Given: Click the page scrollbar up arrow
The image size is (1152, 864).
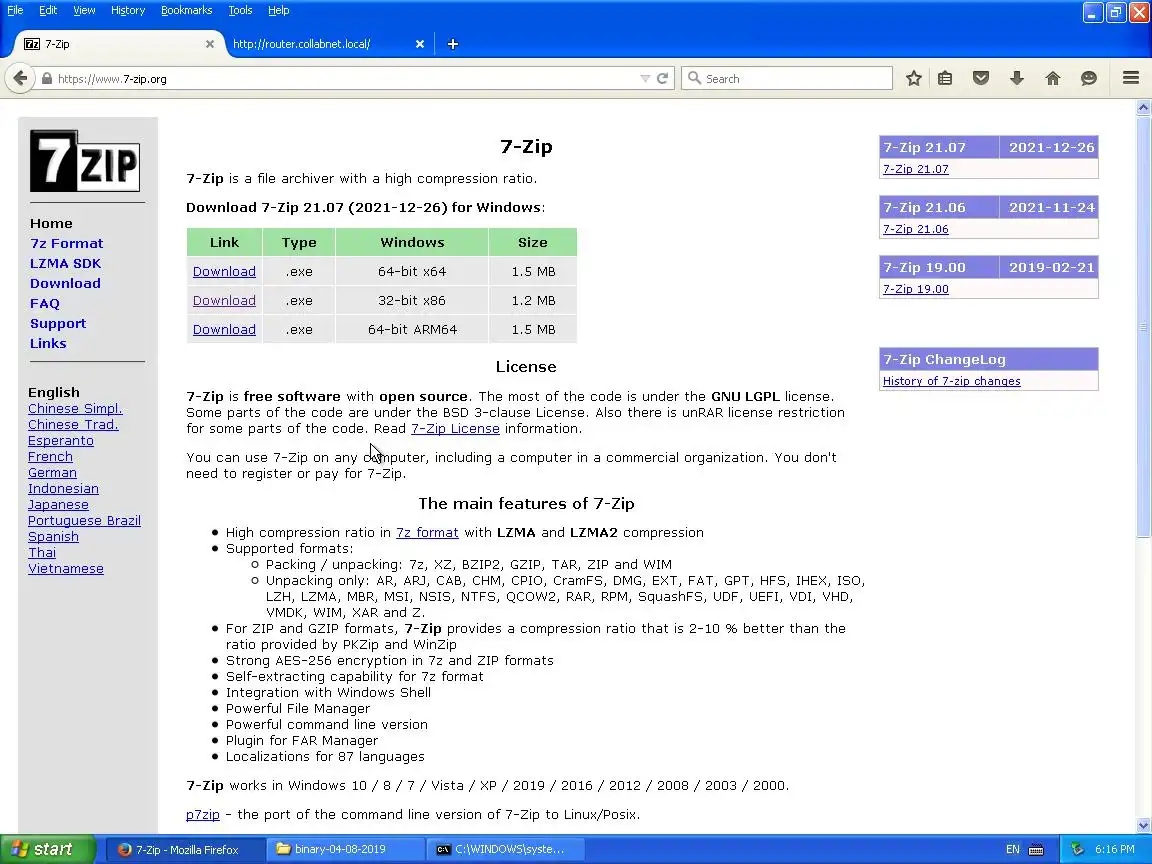Looking at the screenshot, I should pyautogui.click(x=1143, y=107).
